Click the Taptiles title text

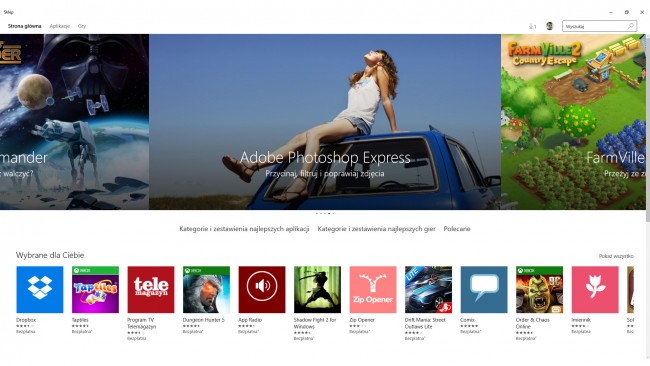tap(80, 320)
